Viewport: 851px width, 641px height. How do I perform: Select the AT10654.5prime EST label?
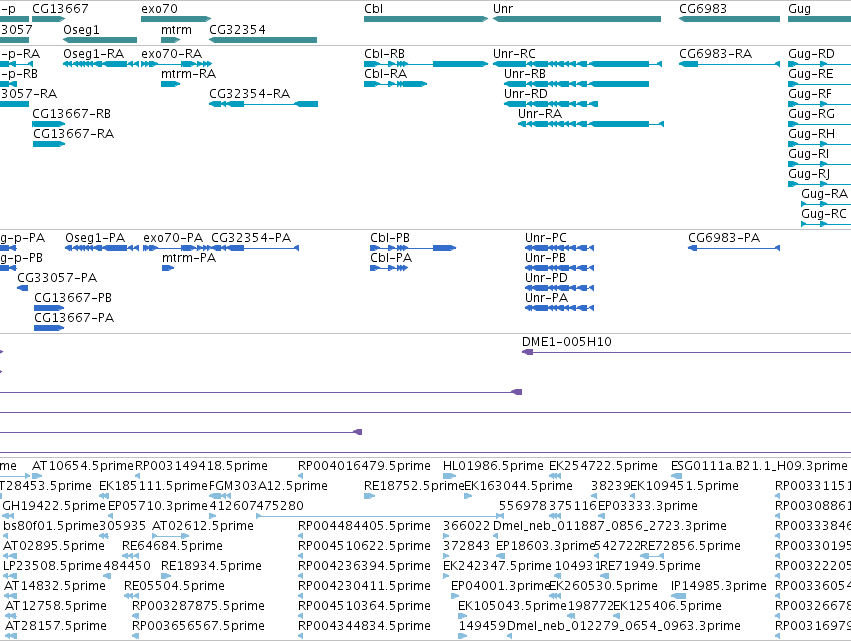82,466
